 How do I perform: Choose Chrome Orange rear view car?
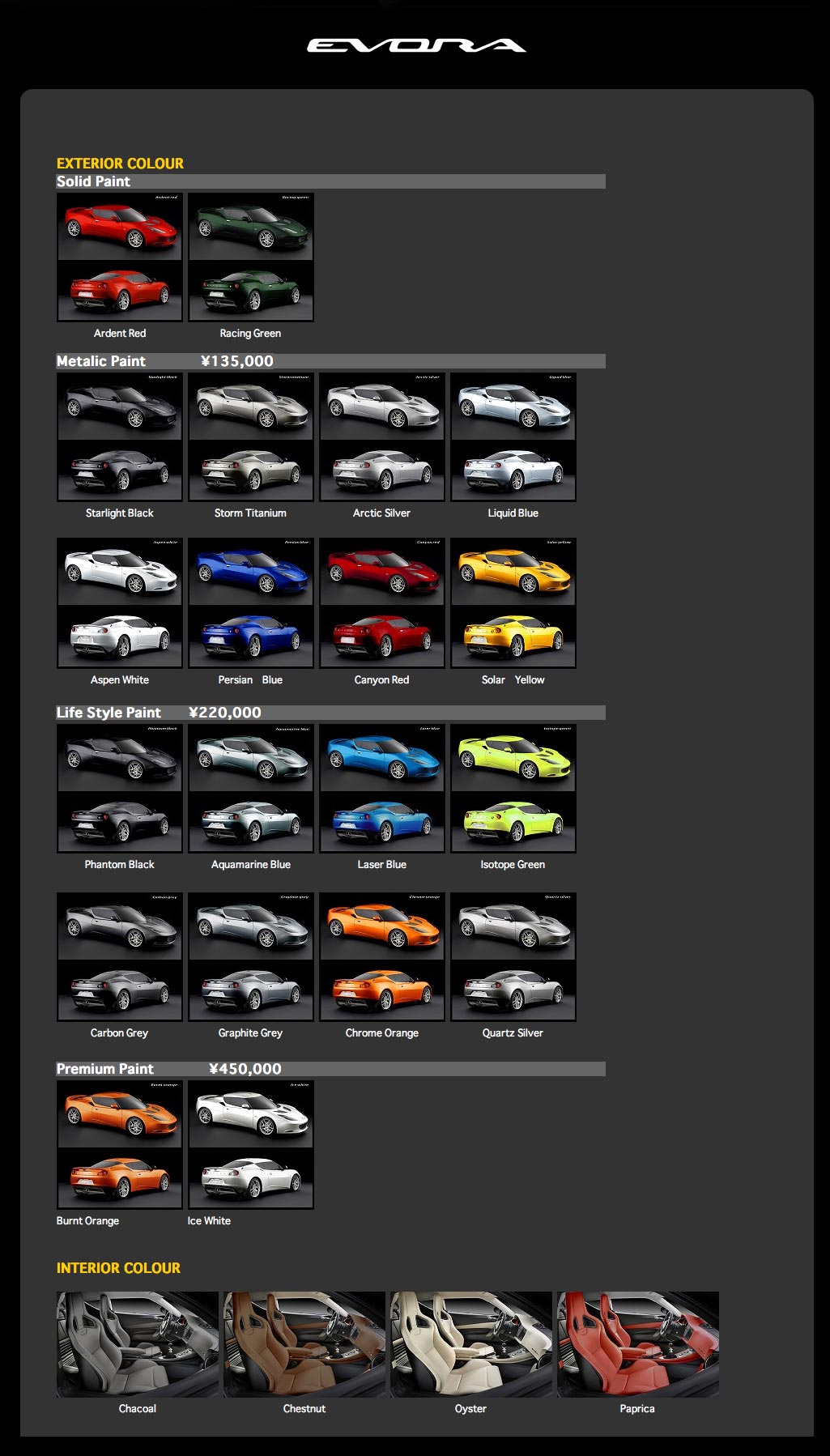pos(382,990)
